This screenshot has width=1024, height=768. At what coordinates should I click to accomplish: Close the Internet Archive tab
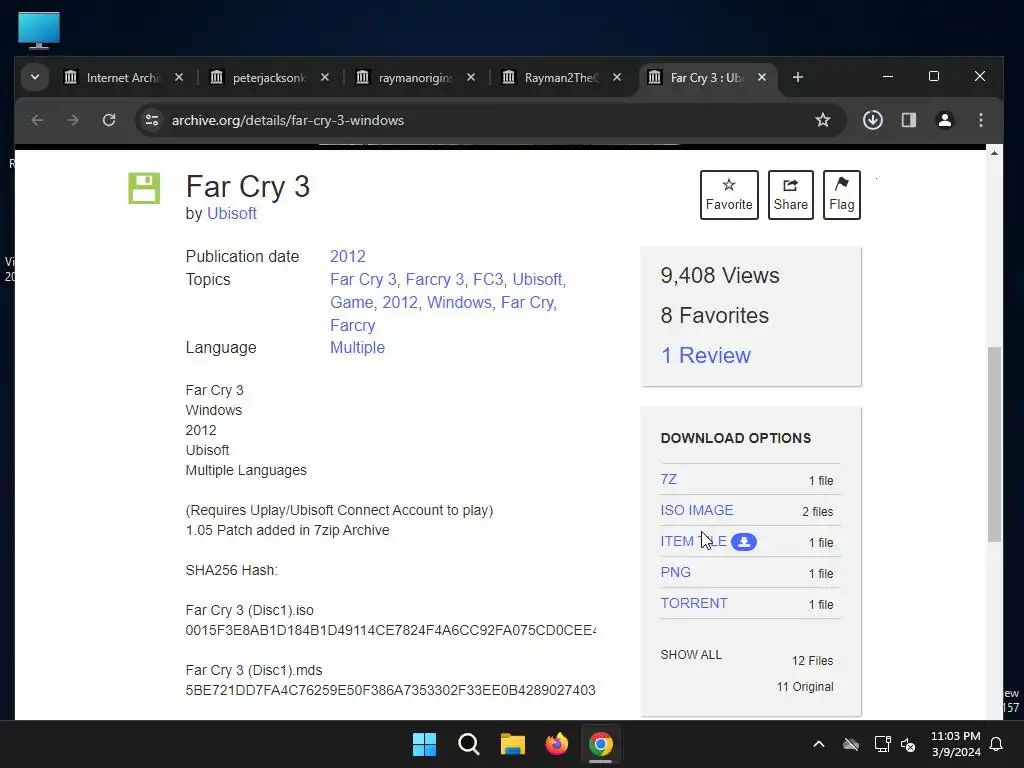tap(179, 77)
